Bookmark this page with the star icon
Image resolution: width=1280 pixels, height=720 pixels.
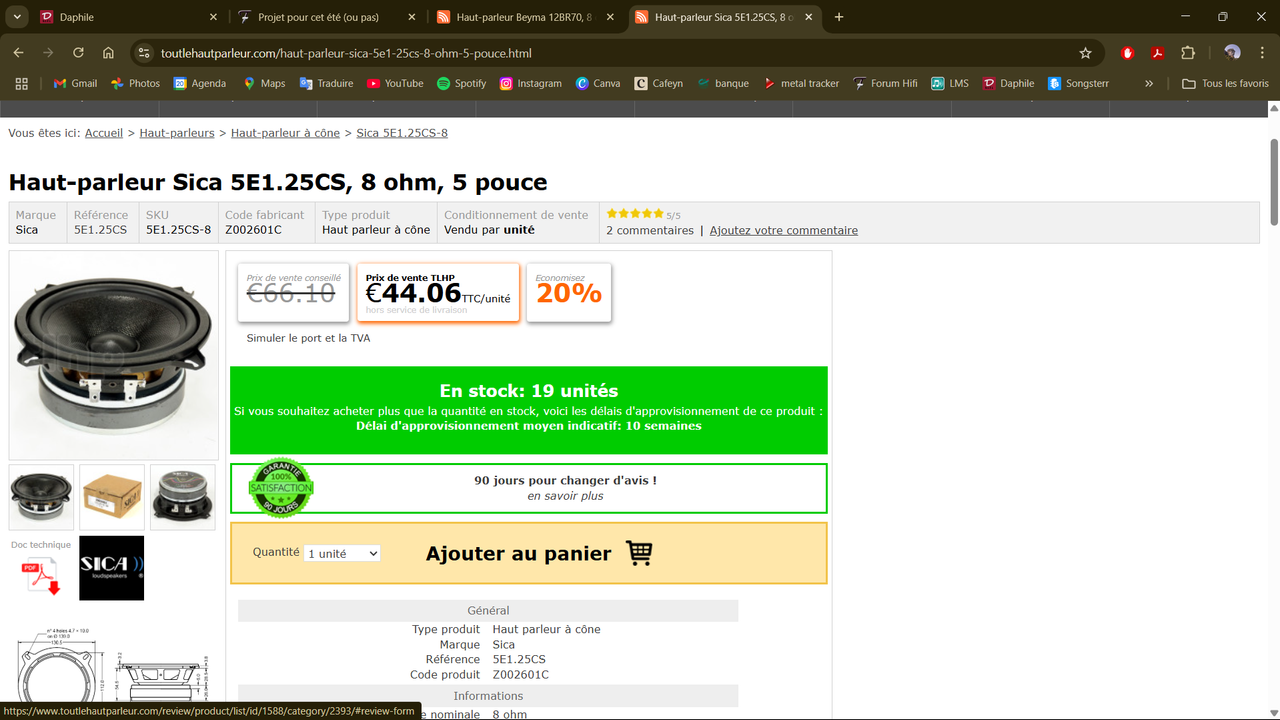pos(1085,53)
